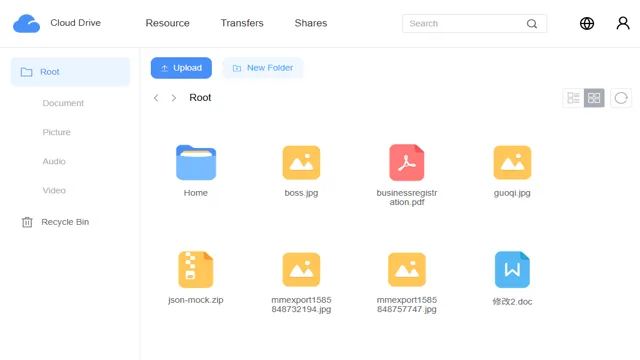640x360 pixels.
Task: Select mmexport1585848732194.jpg image icon
Action: (301, 269)
